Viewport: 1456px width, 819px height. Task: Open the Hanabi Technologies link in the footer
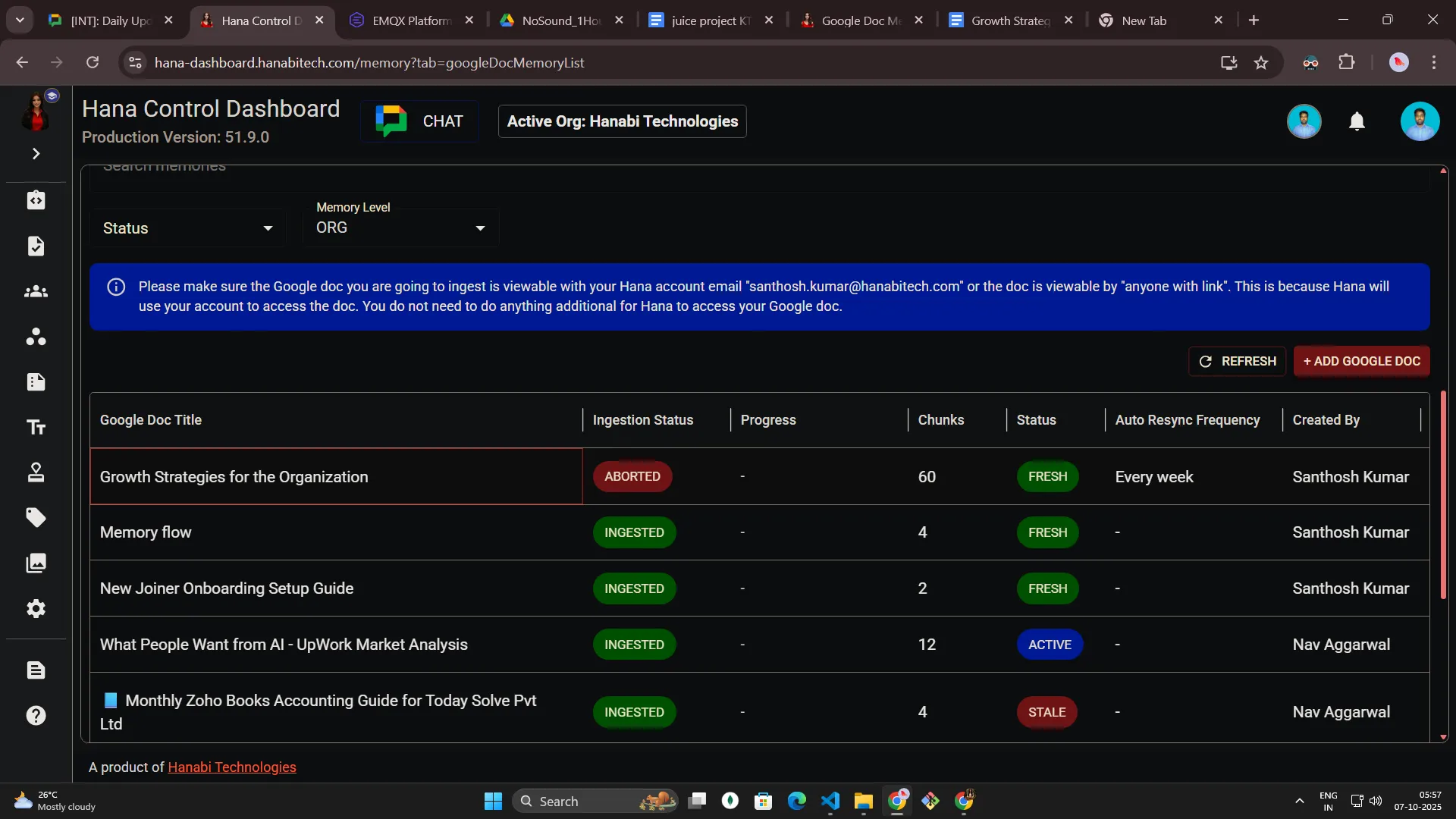point(231,767)
